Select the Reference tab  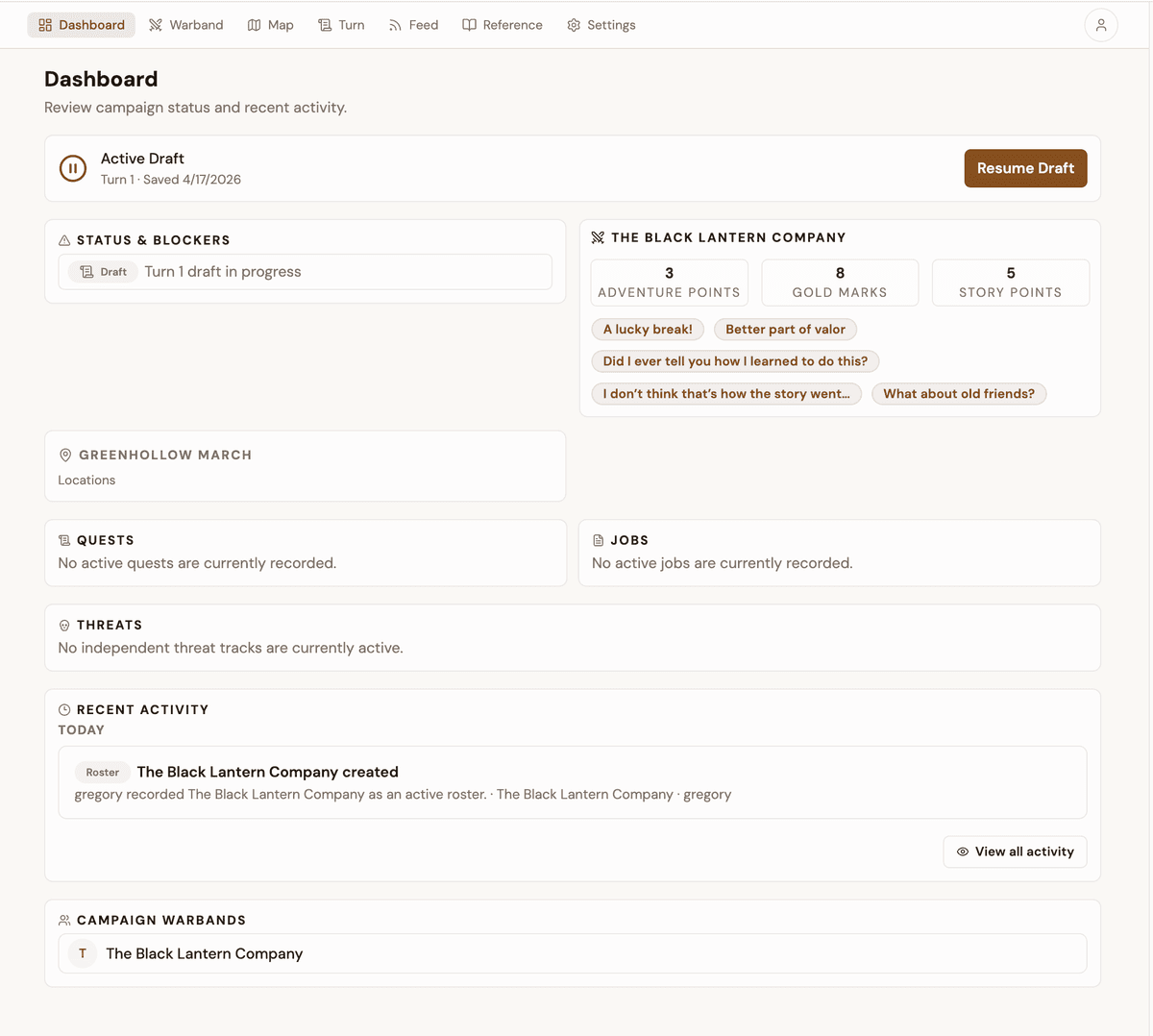pos(503,25)
